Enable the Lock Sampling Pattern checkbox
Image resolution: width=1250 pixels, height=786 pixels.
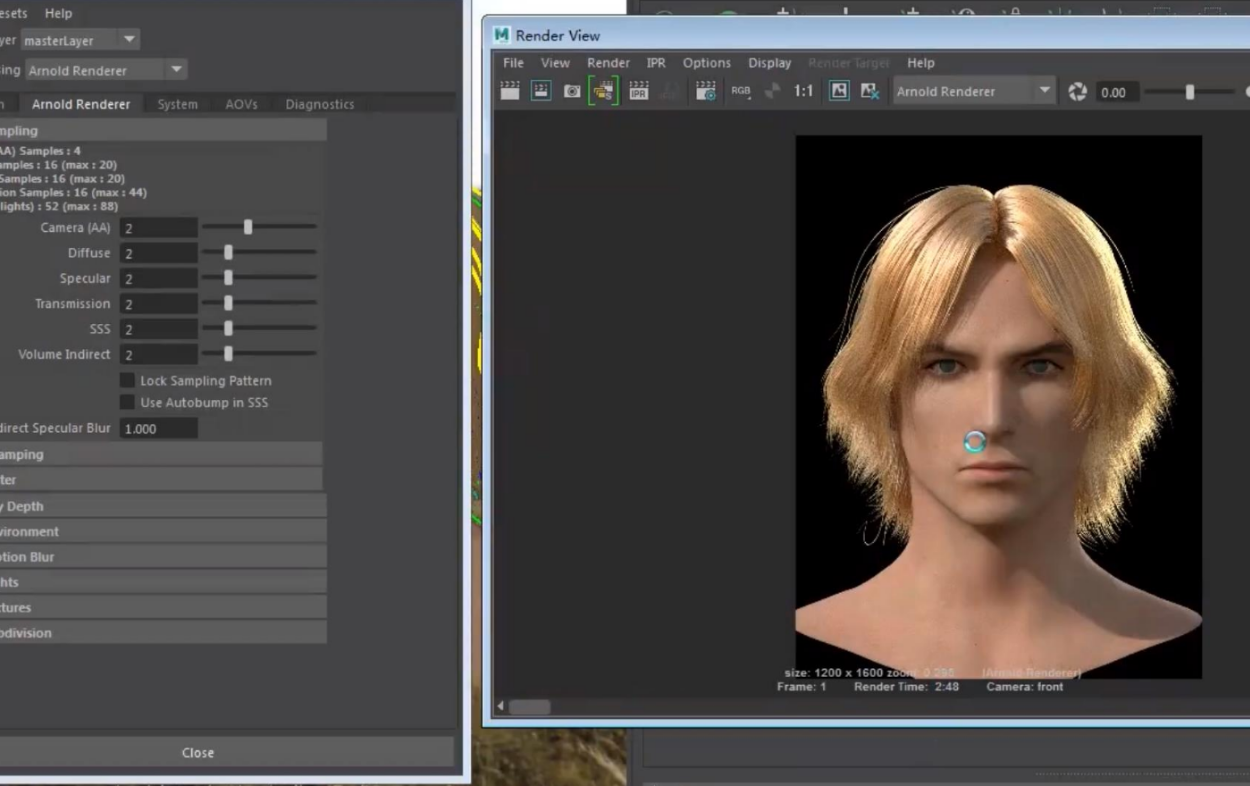point(127,381)
